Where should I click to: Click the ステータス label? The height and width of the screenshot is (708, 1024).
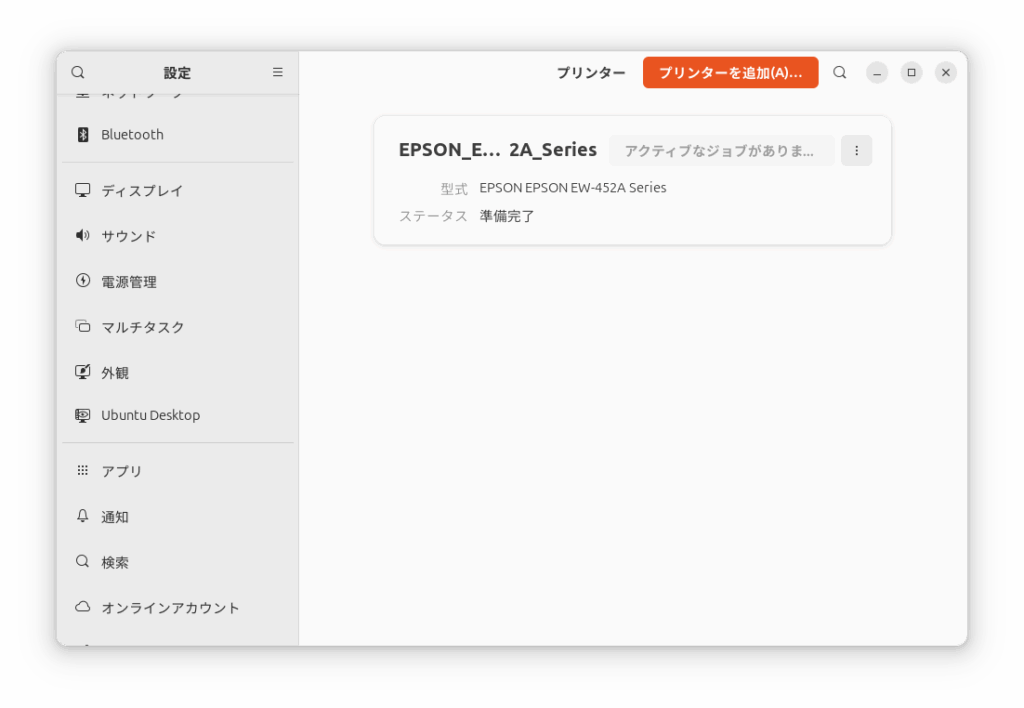tap(433, 216)
